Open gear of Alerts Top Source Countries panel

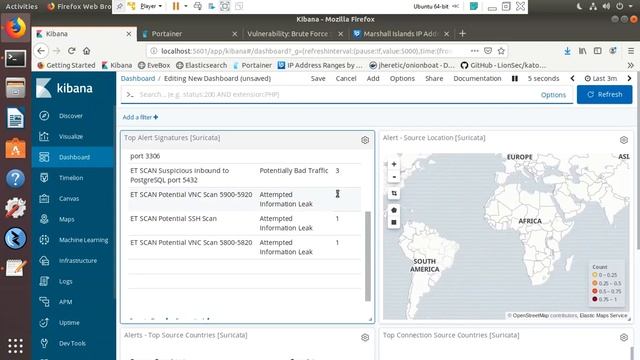(365, 337)
